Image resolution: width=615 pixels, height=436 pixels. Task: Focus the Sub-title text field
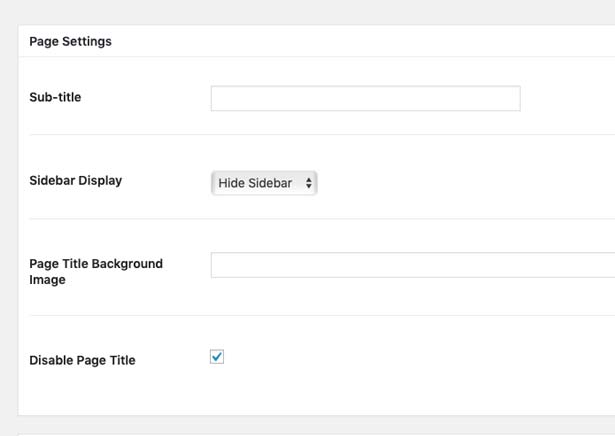tap(366, 98)
